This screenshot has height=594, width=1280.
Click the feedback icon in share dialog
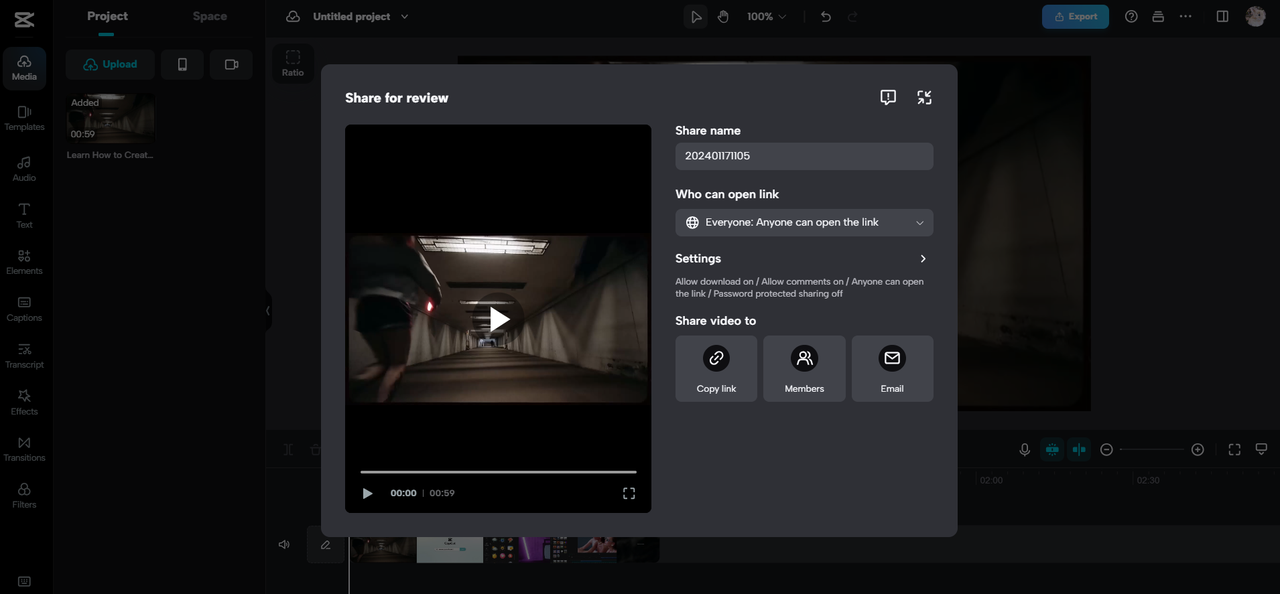[x=888, y=97]
